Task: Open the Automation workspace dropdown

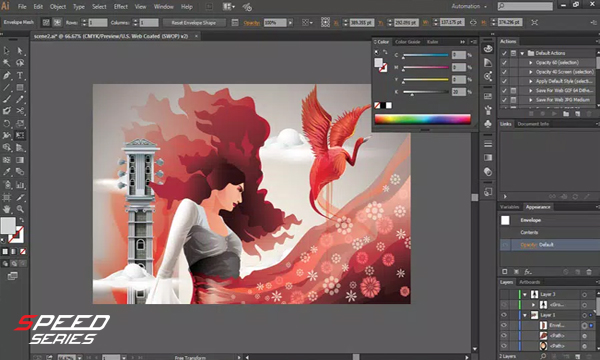Action: (469, 6)
